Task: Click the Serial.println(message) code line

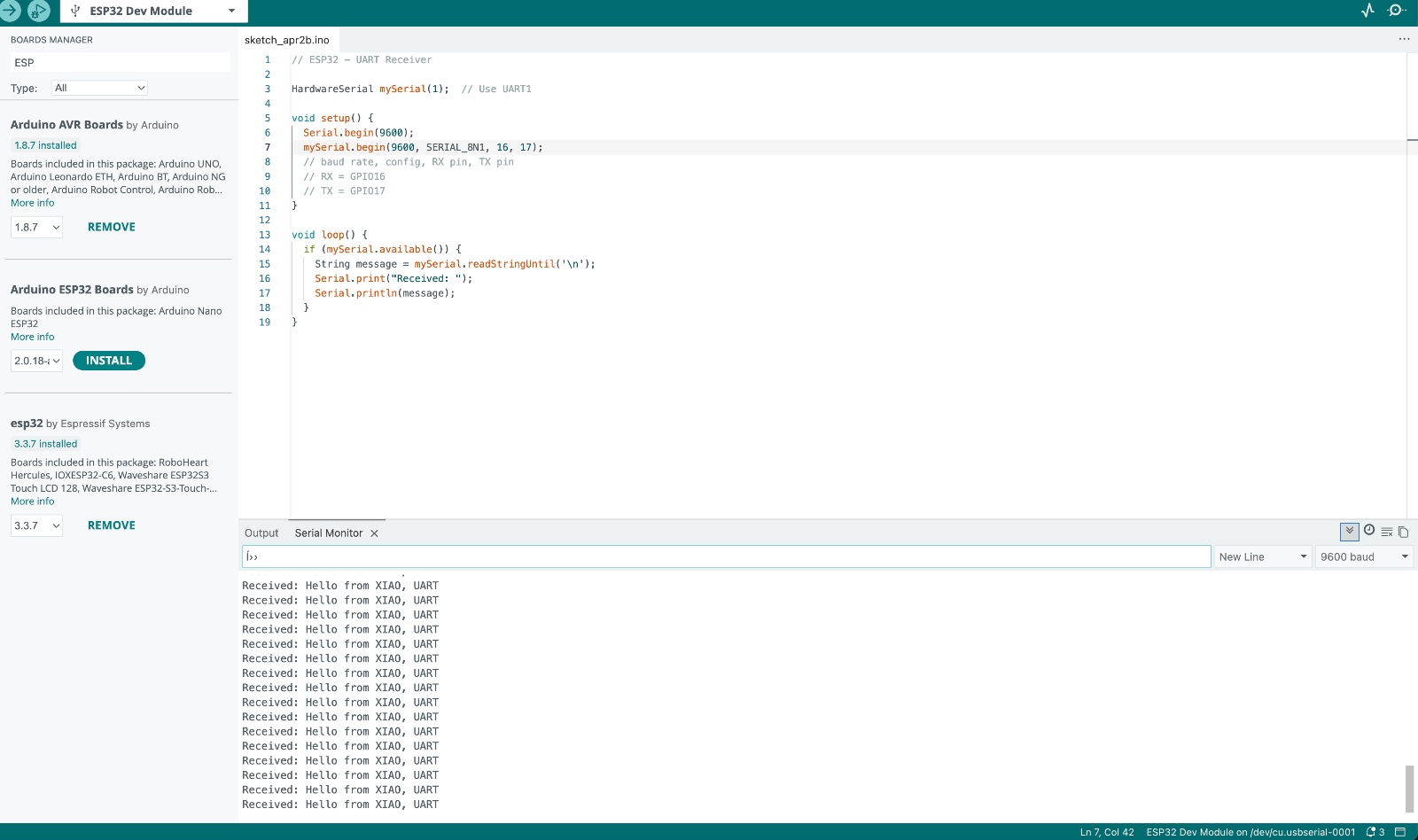Action: point(385,293)
